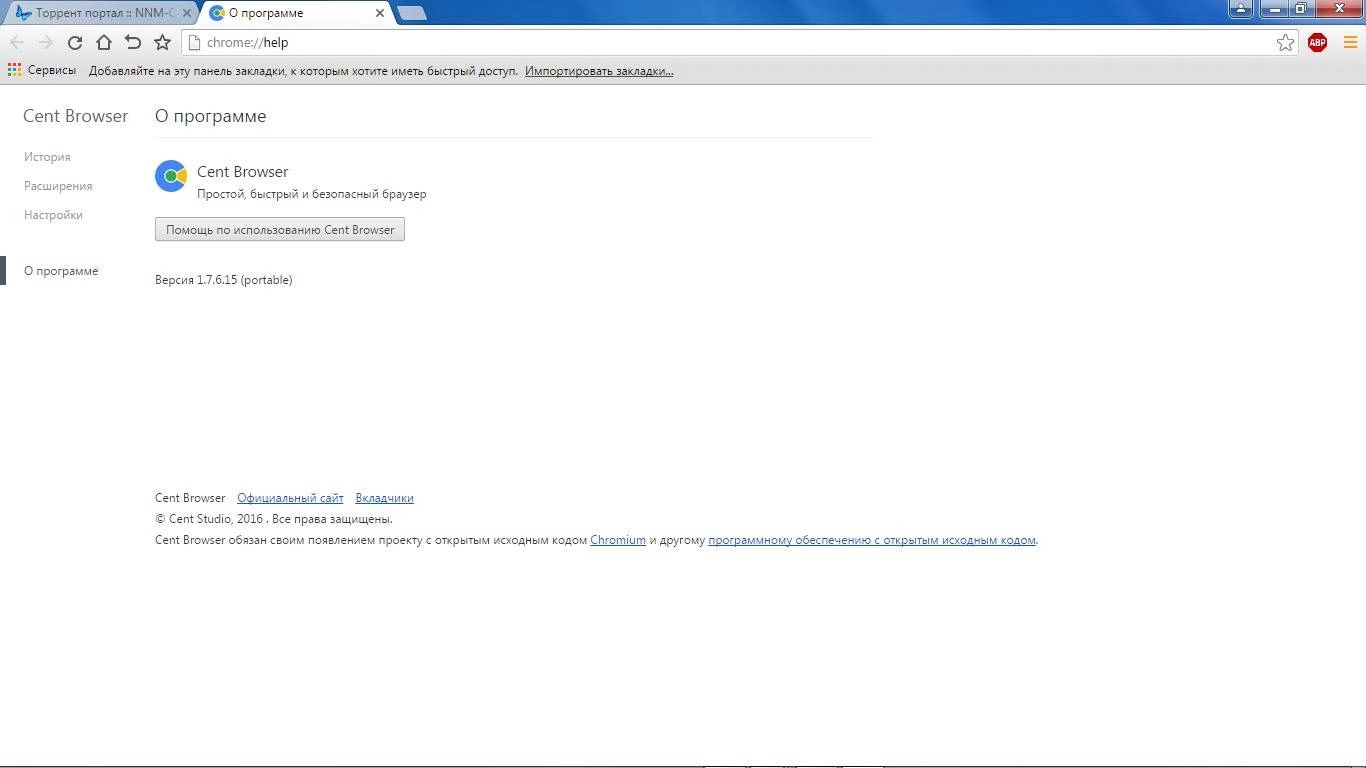This screenshot has width=1366, height=768.
Task: Click Импортировать закладки link
Action: (599, 71)
